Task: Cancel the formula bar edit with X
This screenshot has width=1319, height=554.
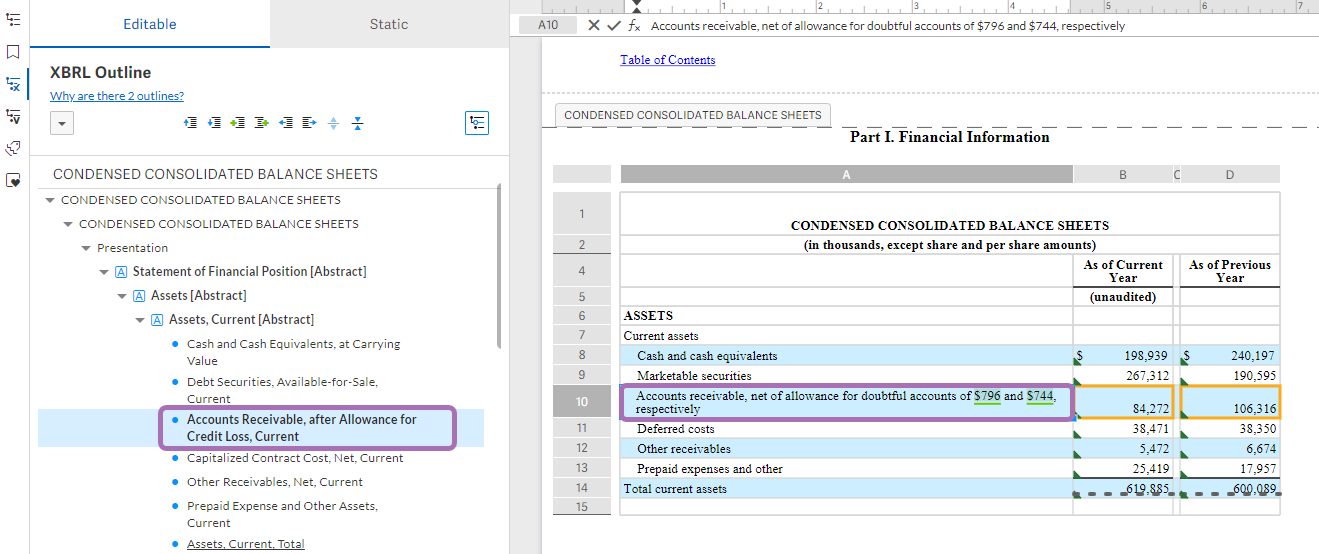Action: (x=594, y=25)
